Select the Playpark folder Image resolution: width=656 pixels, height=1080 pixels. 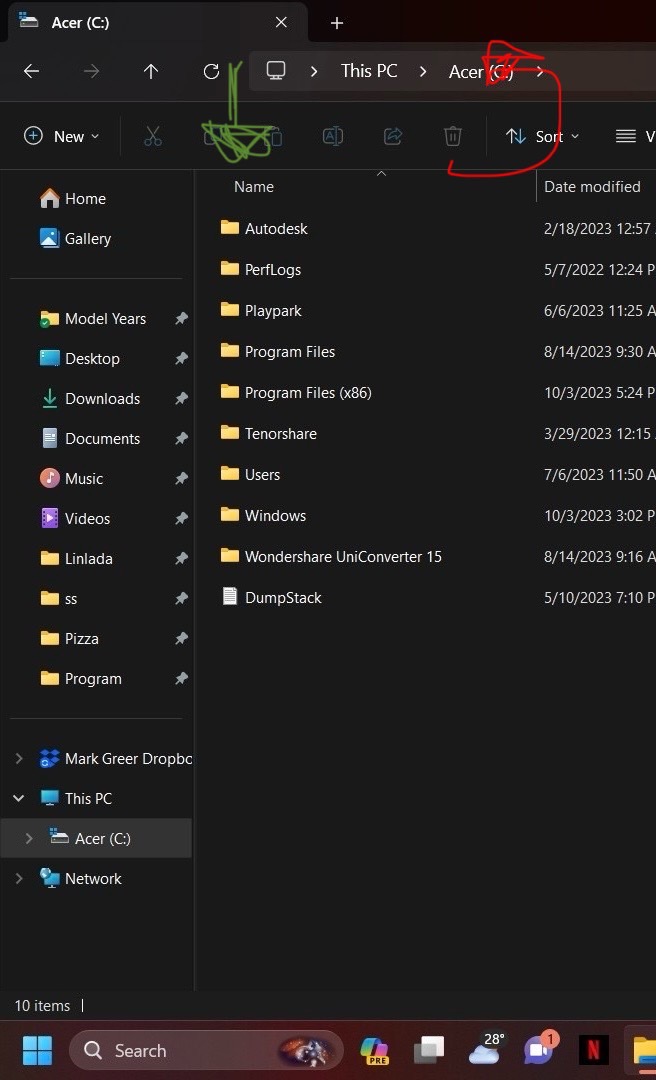pyautogui.click(x=261, y=311)
